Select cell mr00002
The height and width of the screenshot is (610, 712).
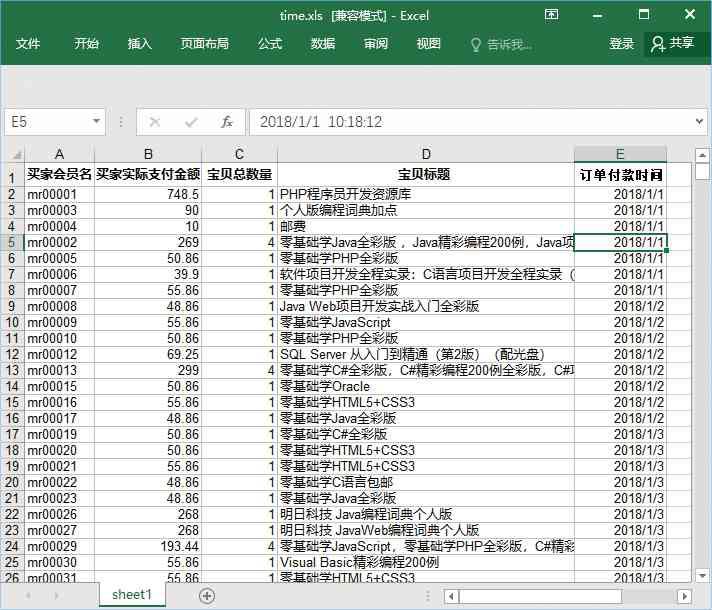click(x=59, y=243)
